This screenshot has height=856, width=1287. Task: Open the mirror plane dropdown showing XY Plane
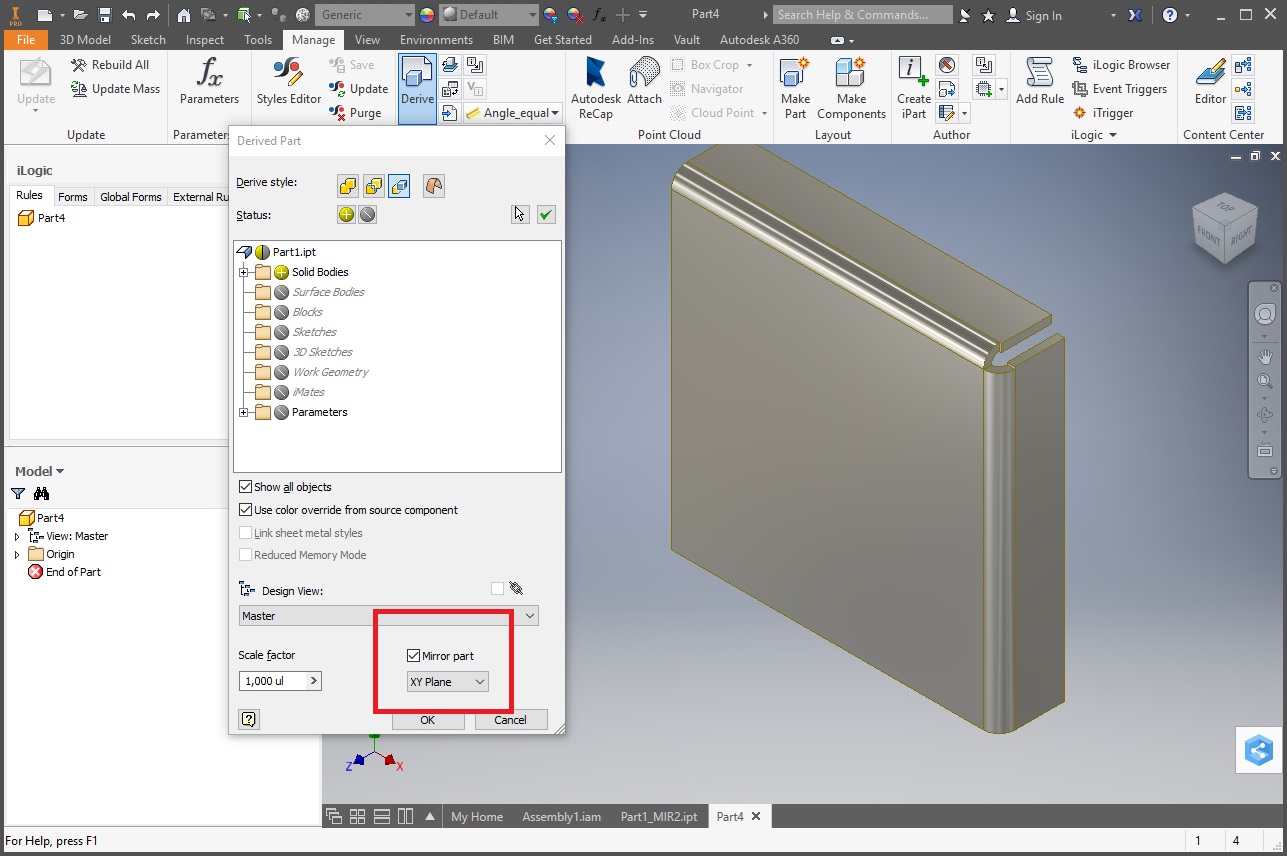pyautogui.click(x=447, y=681)
